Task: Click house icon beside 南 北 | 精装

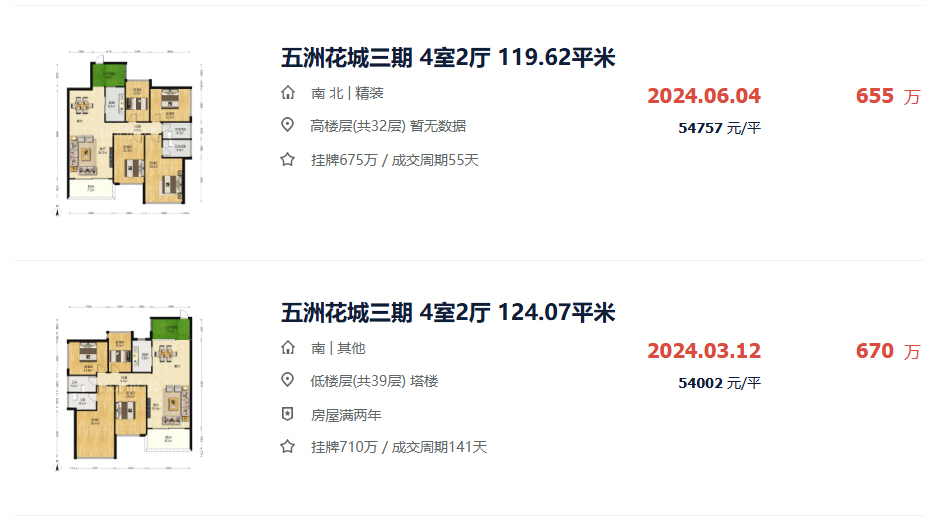Action: point(288,93)
